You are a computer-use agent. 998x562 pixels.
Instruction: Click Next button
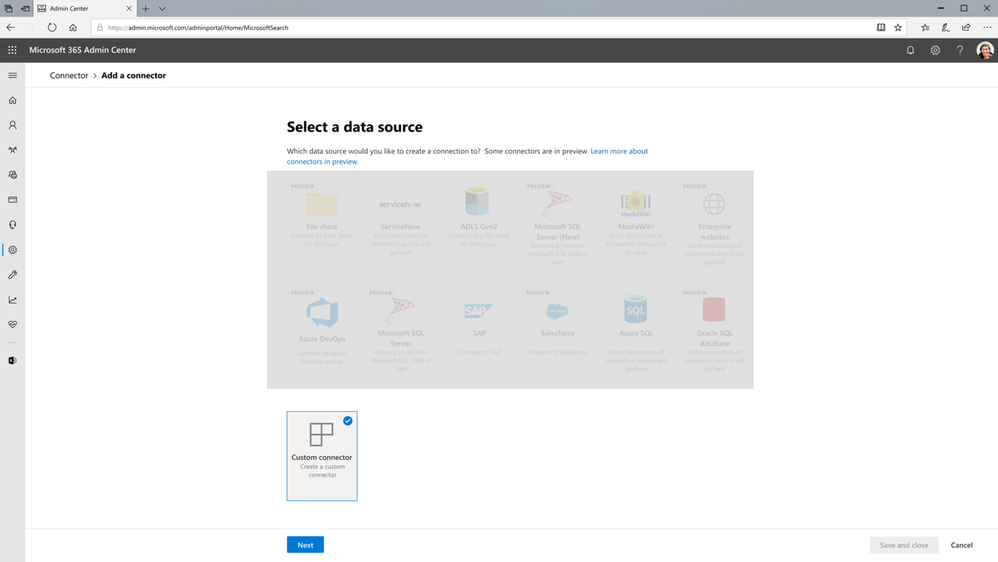[305, 545]
